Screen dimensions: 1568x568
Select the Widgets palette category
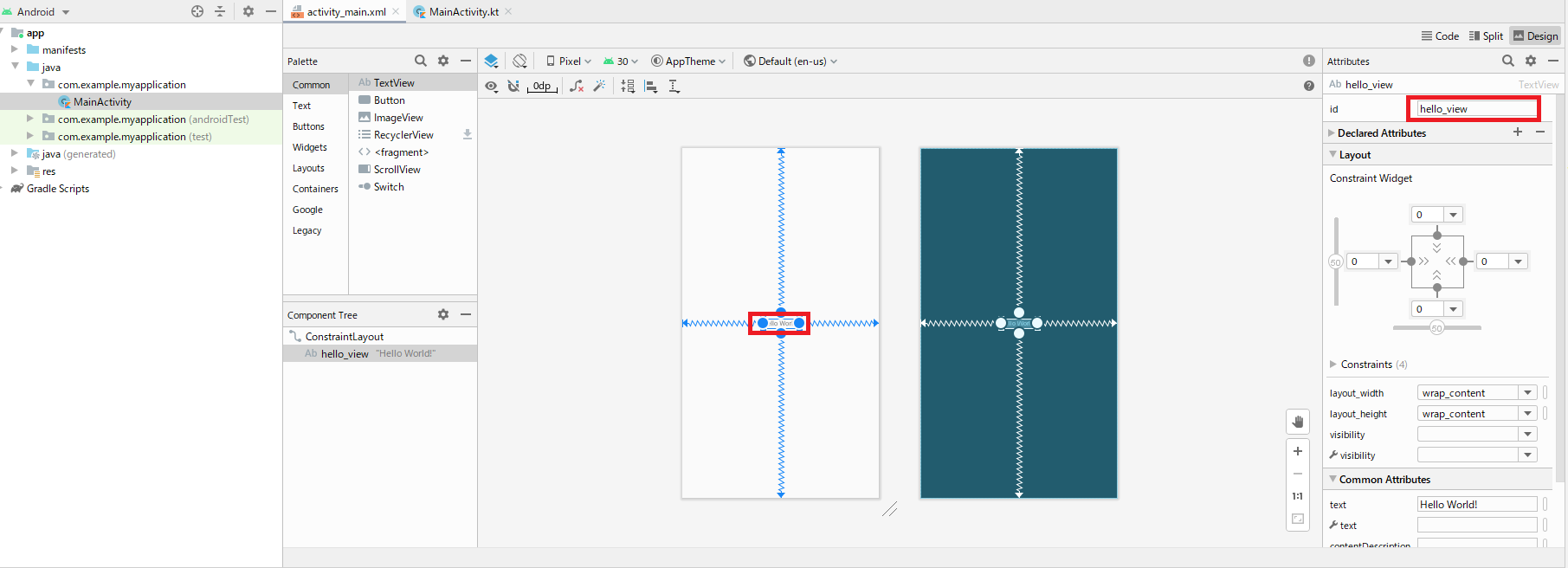[309, 147]
